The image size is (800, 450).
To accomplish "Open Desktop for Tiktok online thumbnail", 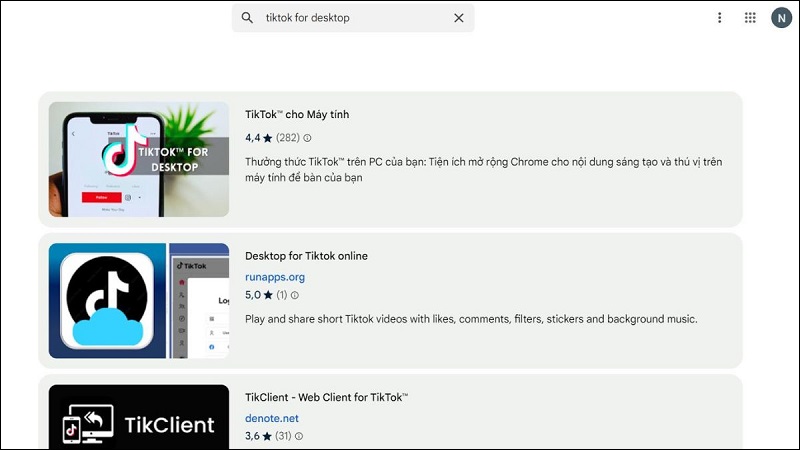I will [x=139, y=301].
